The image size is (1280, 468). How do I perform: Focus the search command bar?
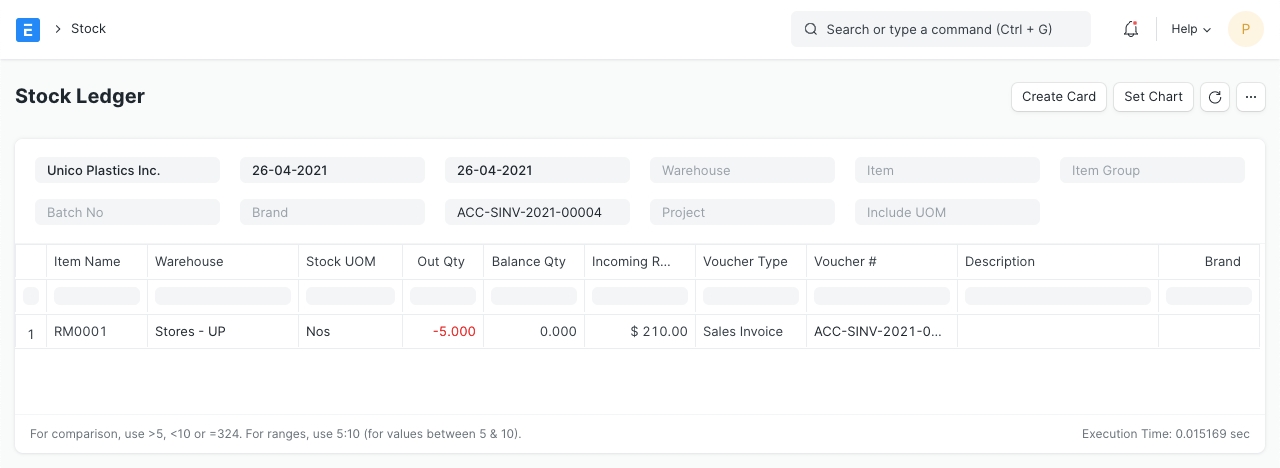click(x=940, y=29)
